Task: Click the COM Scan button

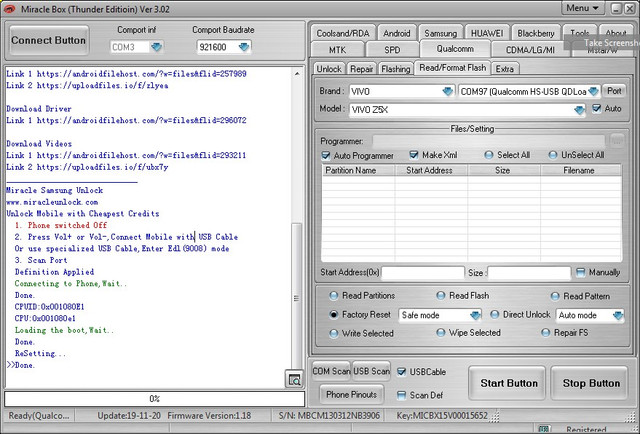Action: (331, 371)
